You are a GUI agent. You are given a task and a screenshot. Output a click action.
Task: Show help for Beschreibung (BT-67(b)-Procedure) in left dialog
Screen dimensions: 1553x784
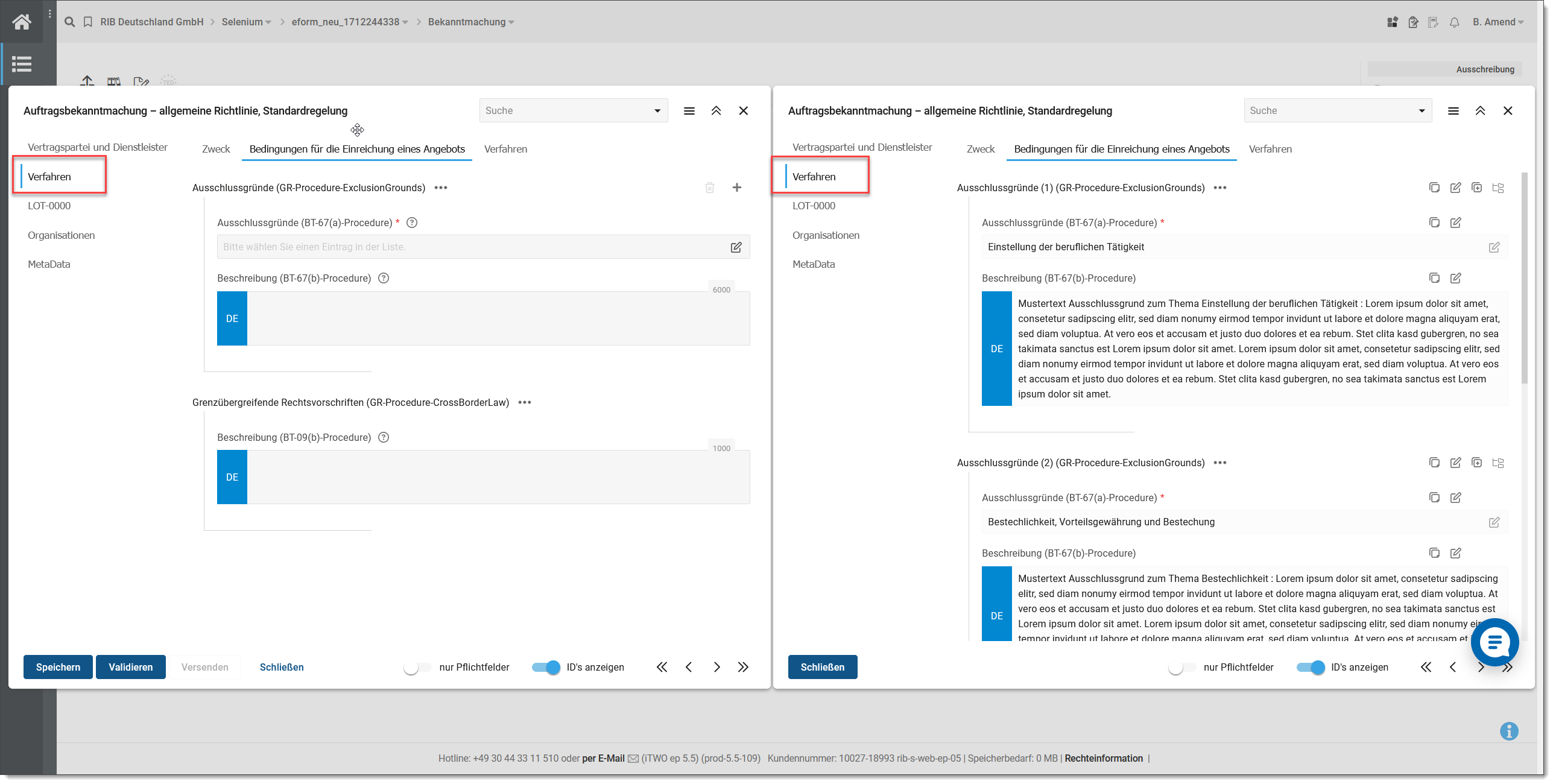point(384,278)
